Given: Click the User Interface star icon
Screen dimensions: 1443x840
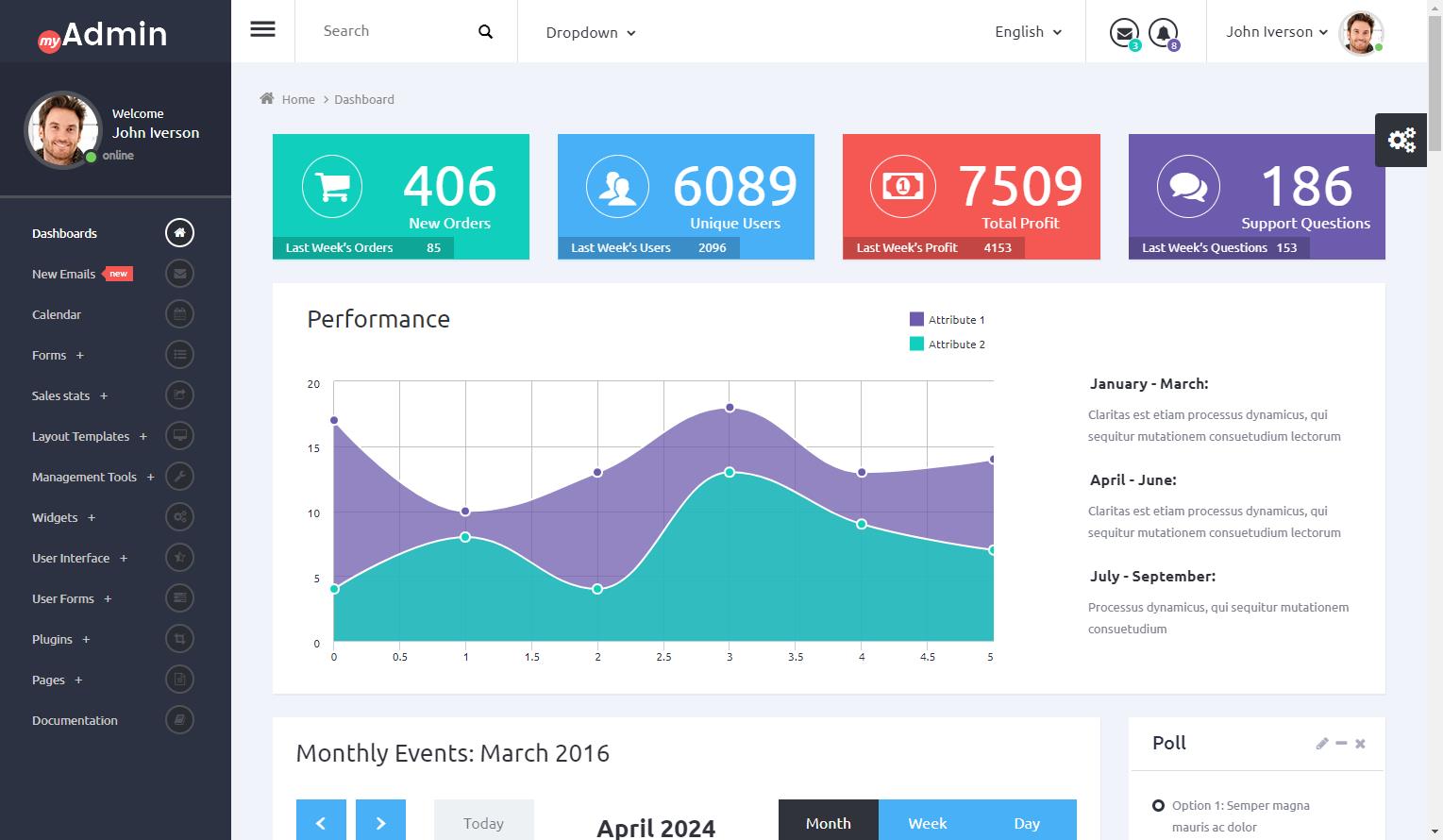Looking at the screenshot, I should 179,557.
